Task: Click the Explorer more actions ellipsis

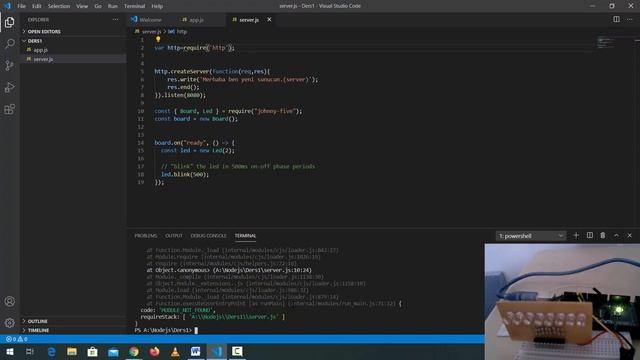Action: coord(116,20)
